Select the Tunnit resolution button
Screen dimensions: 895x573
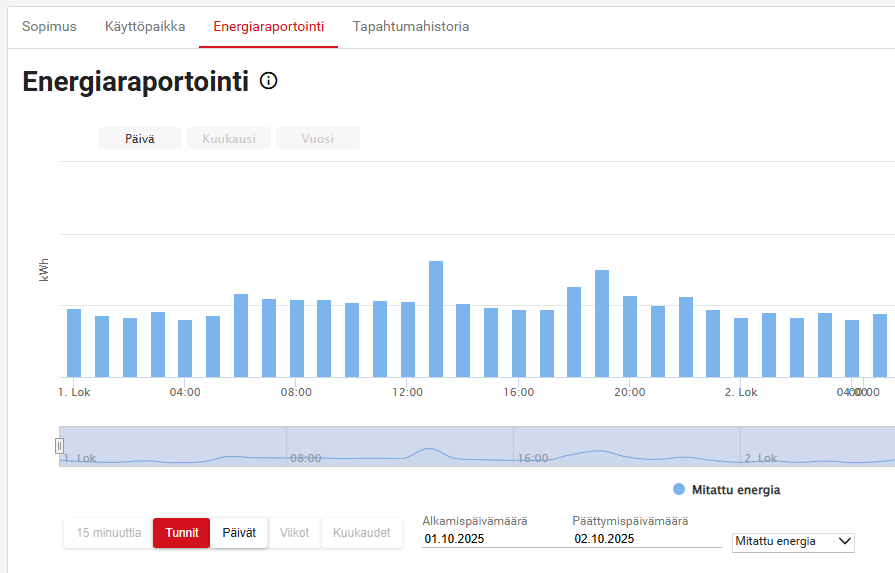[x=182, y=533]
